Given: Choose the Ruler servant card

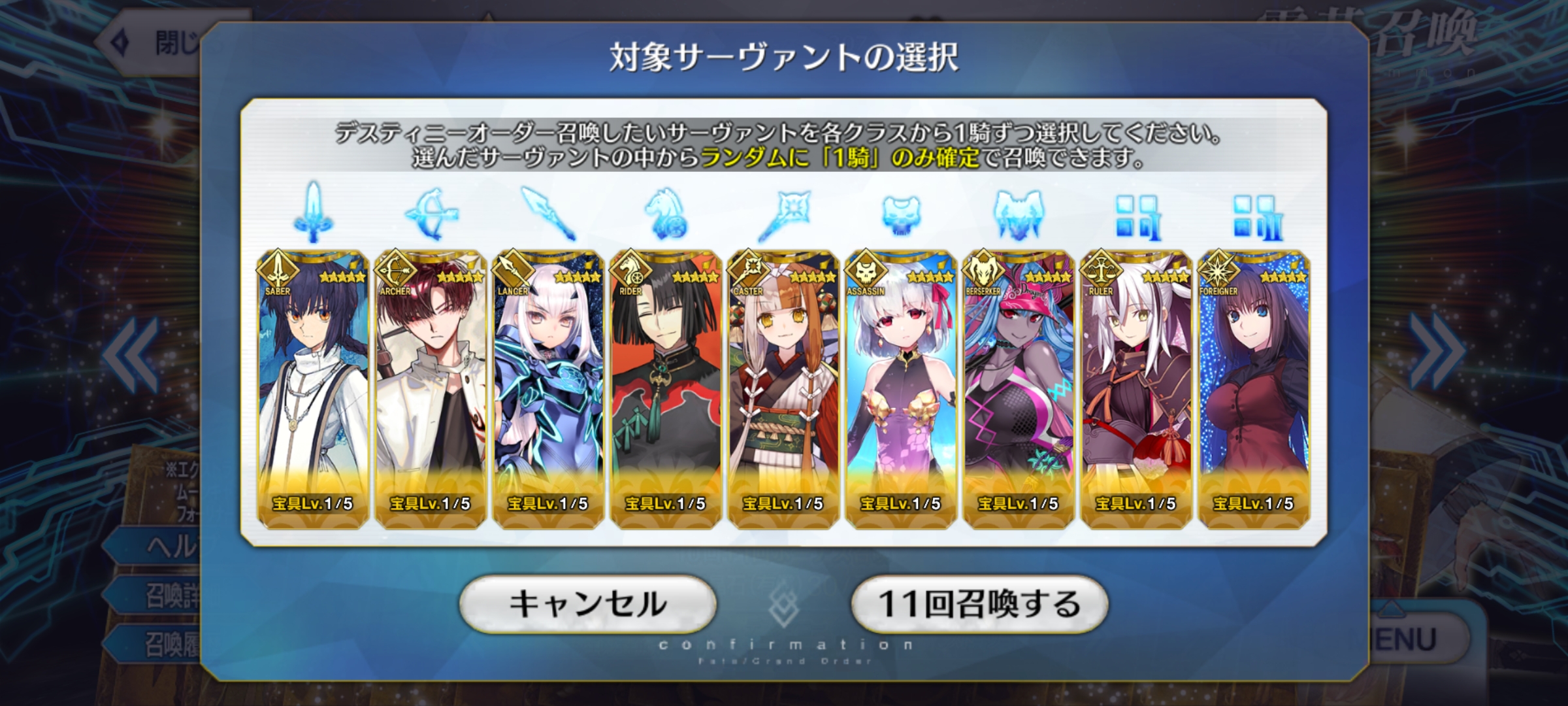Looking at the screenshot, I should click(1136, 388).
